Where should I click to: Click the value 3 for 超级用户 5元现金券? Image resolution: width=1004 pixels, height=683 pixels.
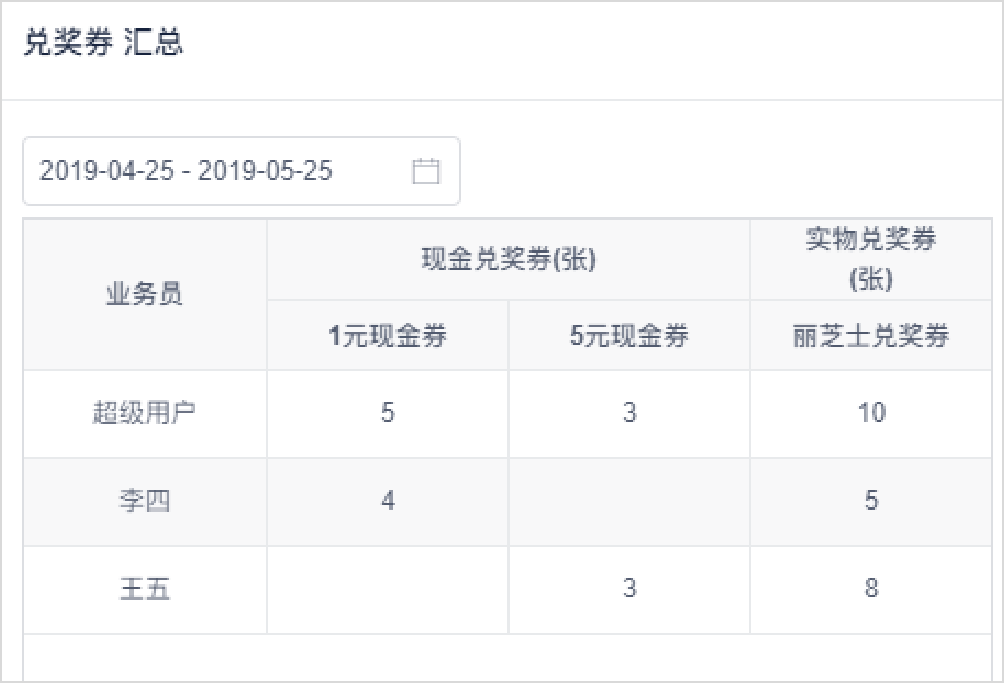coord(626,413)
